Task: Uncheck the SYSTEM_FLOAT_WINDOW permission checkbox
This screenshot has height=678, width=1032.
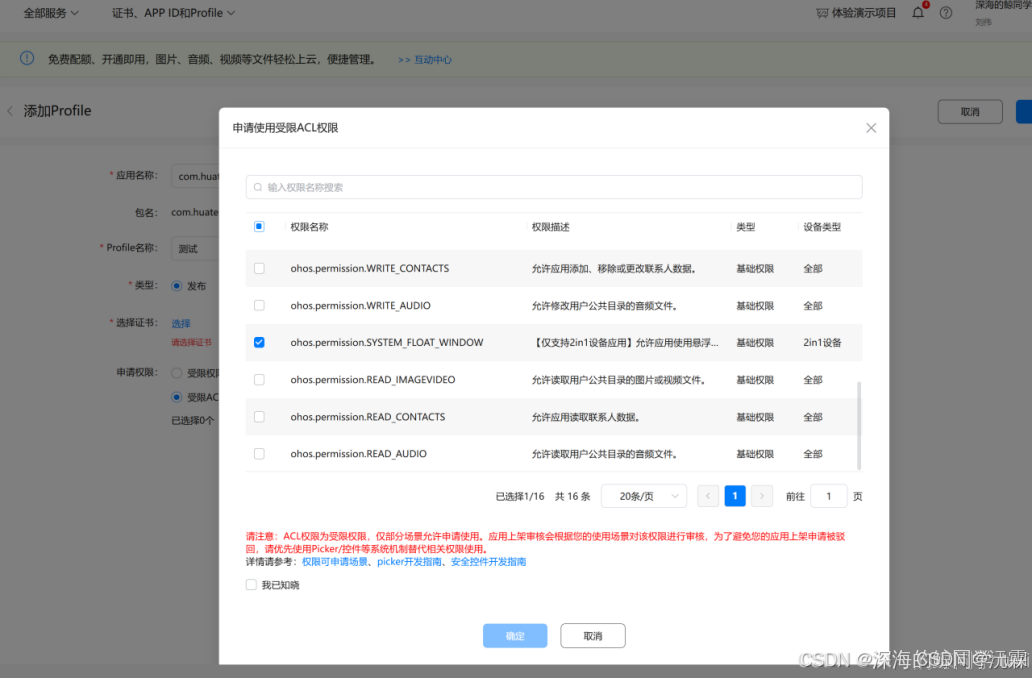Action: (x=259, y=342)
